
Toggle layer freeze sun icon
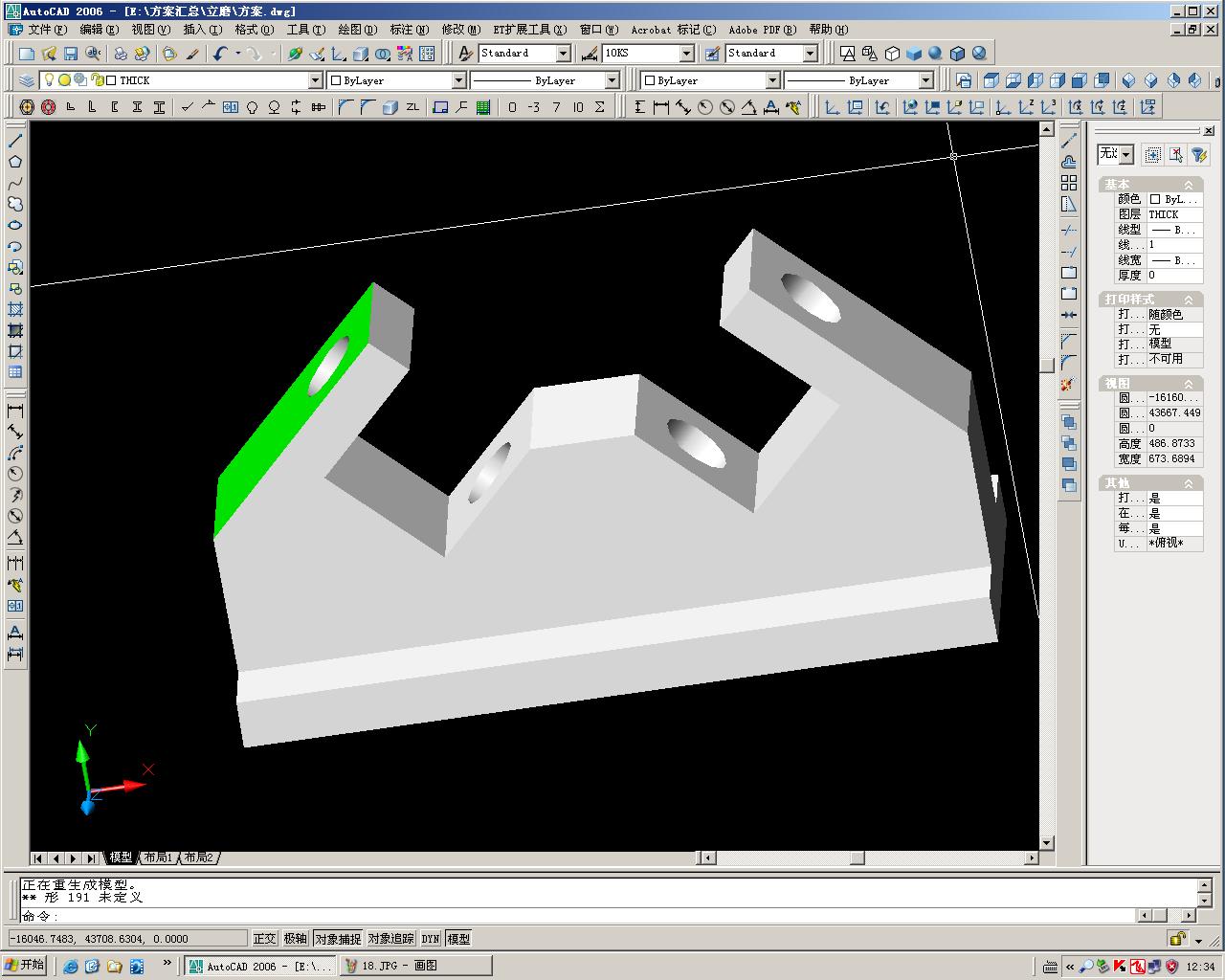(x=64, y=80)
